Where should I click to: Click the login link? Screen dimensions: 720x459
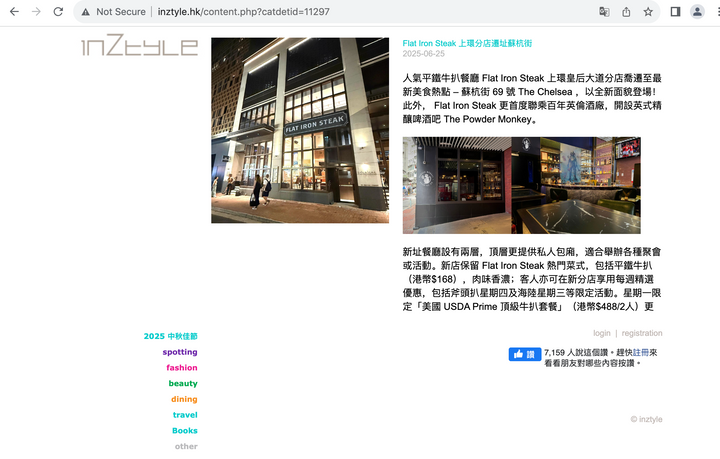pos(602,333)
